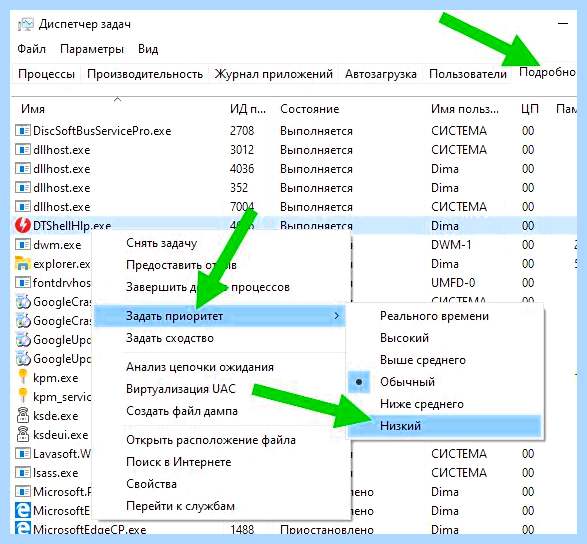This screenshot has width=587, height=544.
Task: Click the DiscSoftBusServicePro.exe process icon
Action: (x=22, y=131)
